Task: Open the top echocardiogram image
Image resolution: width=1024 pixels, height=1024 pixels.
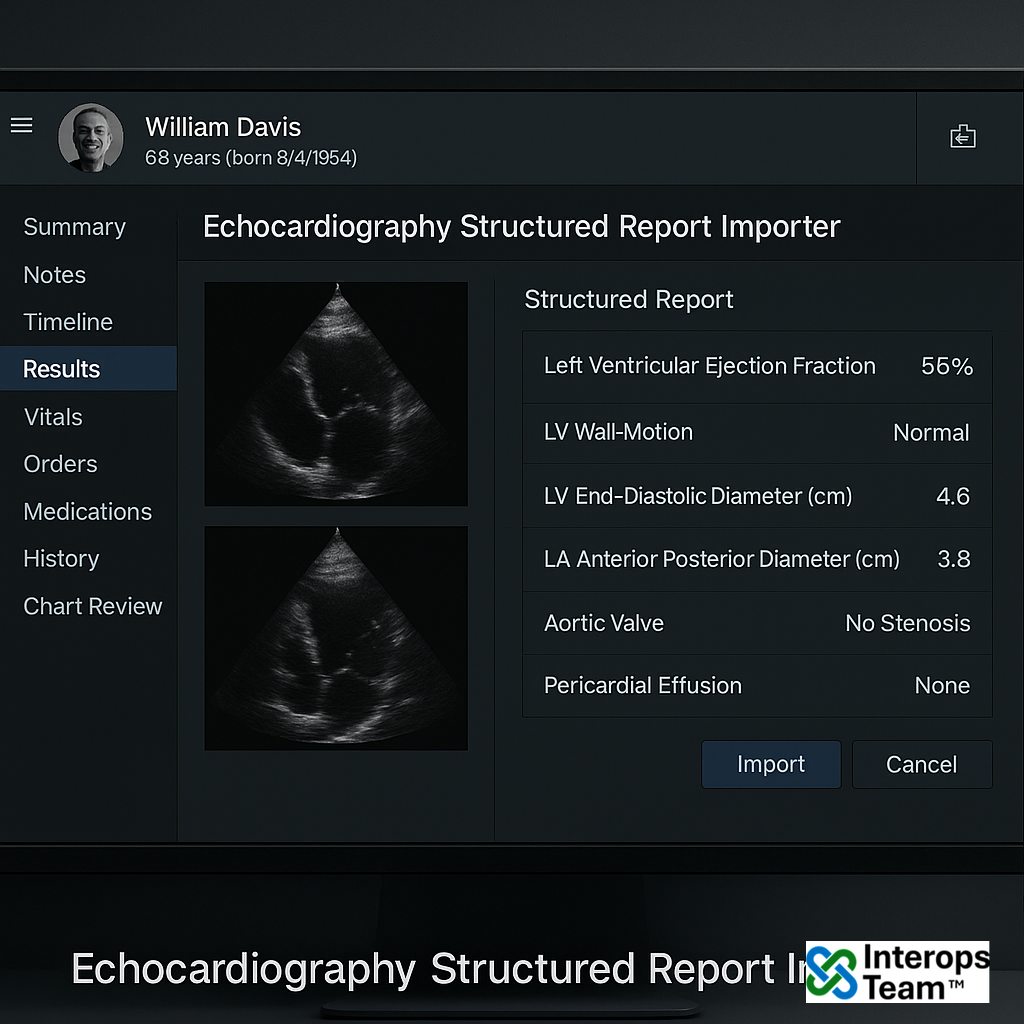Action: 336,394
